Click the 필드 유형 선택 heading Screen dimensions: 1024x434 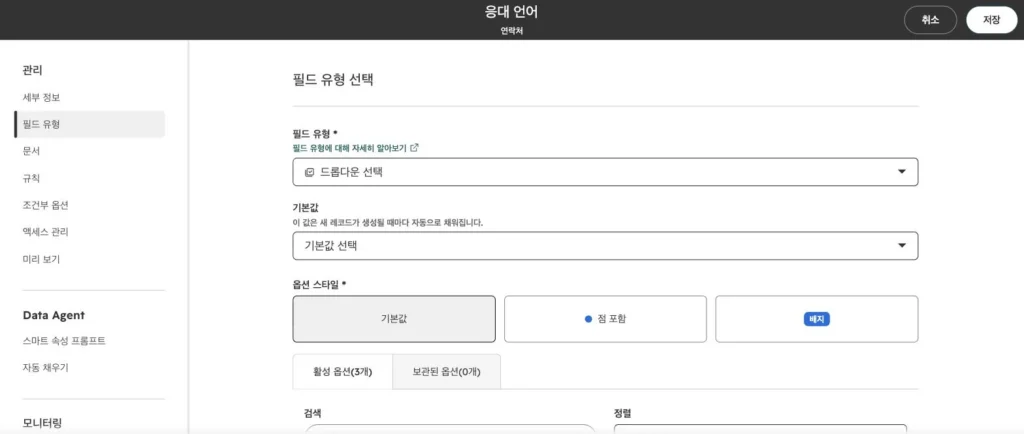(x=334, y=80)
